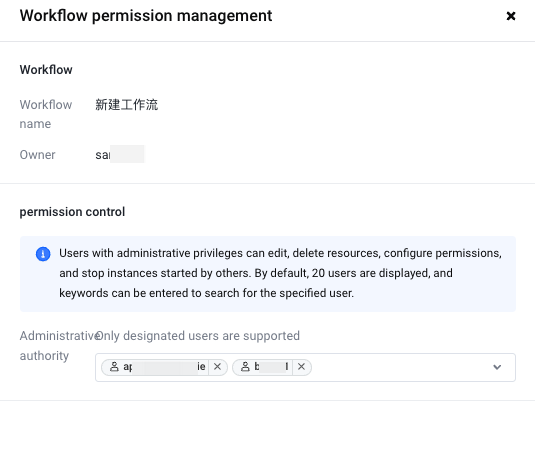Click the person icon in the second user tag
Screen dimensions: 535x468
pyautogui.click(x=245, y=367)
